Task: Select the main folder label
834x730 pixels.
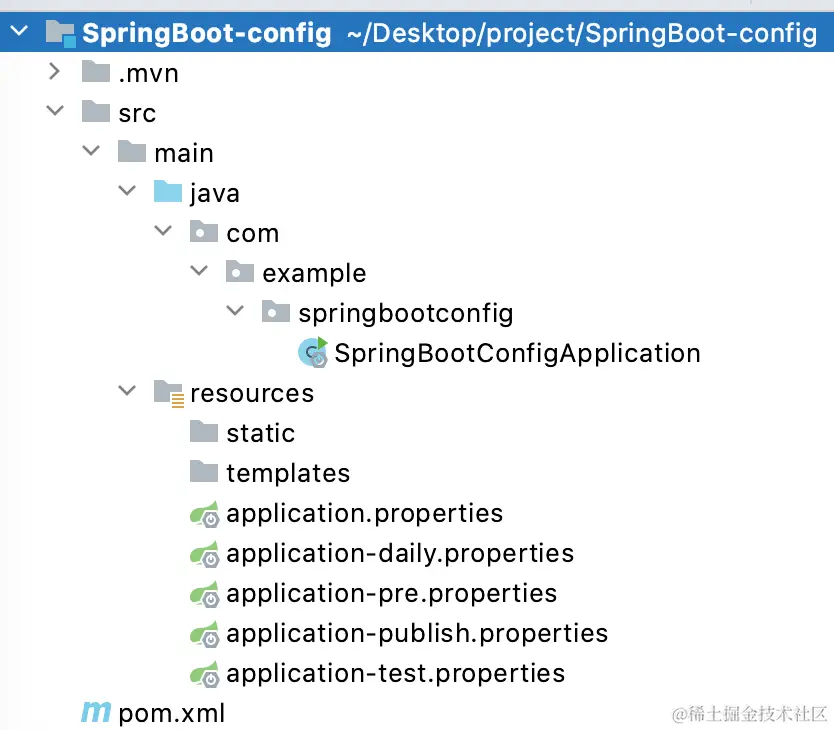Action: (x=184, y=153)
